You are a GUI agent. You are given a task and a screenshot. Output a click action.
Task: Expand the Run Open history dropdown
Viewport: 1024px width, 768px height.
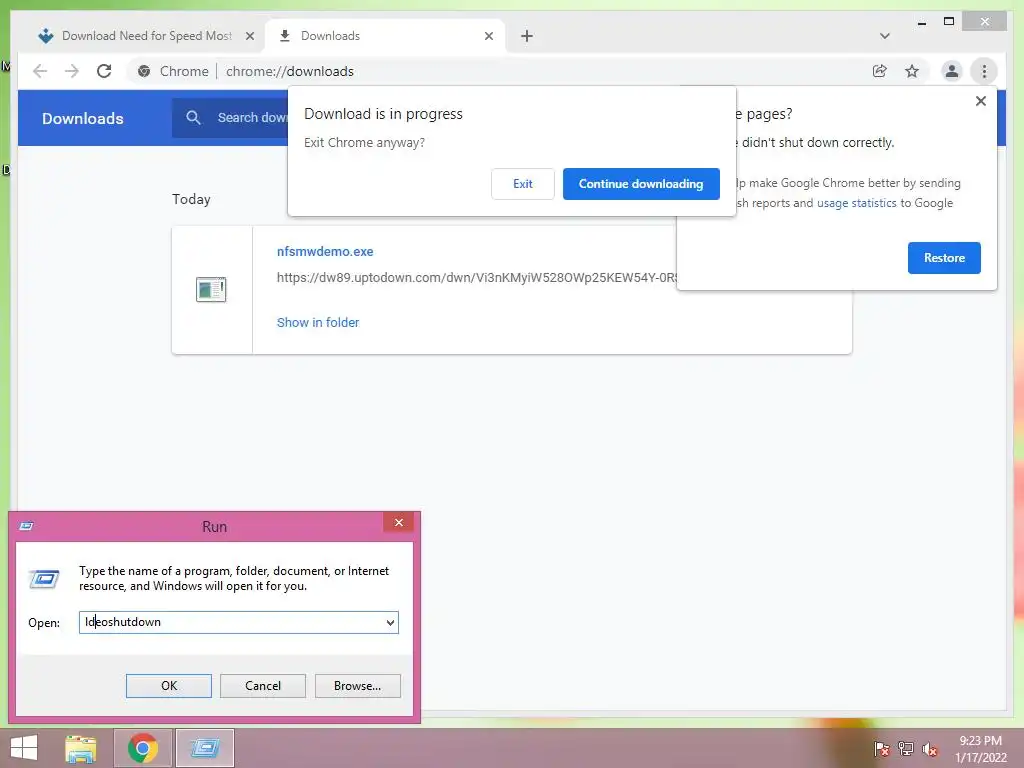coord(390,622)
